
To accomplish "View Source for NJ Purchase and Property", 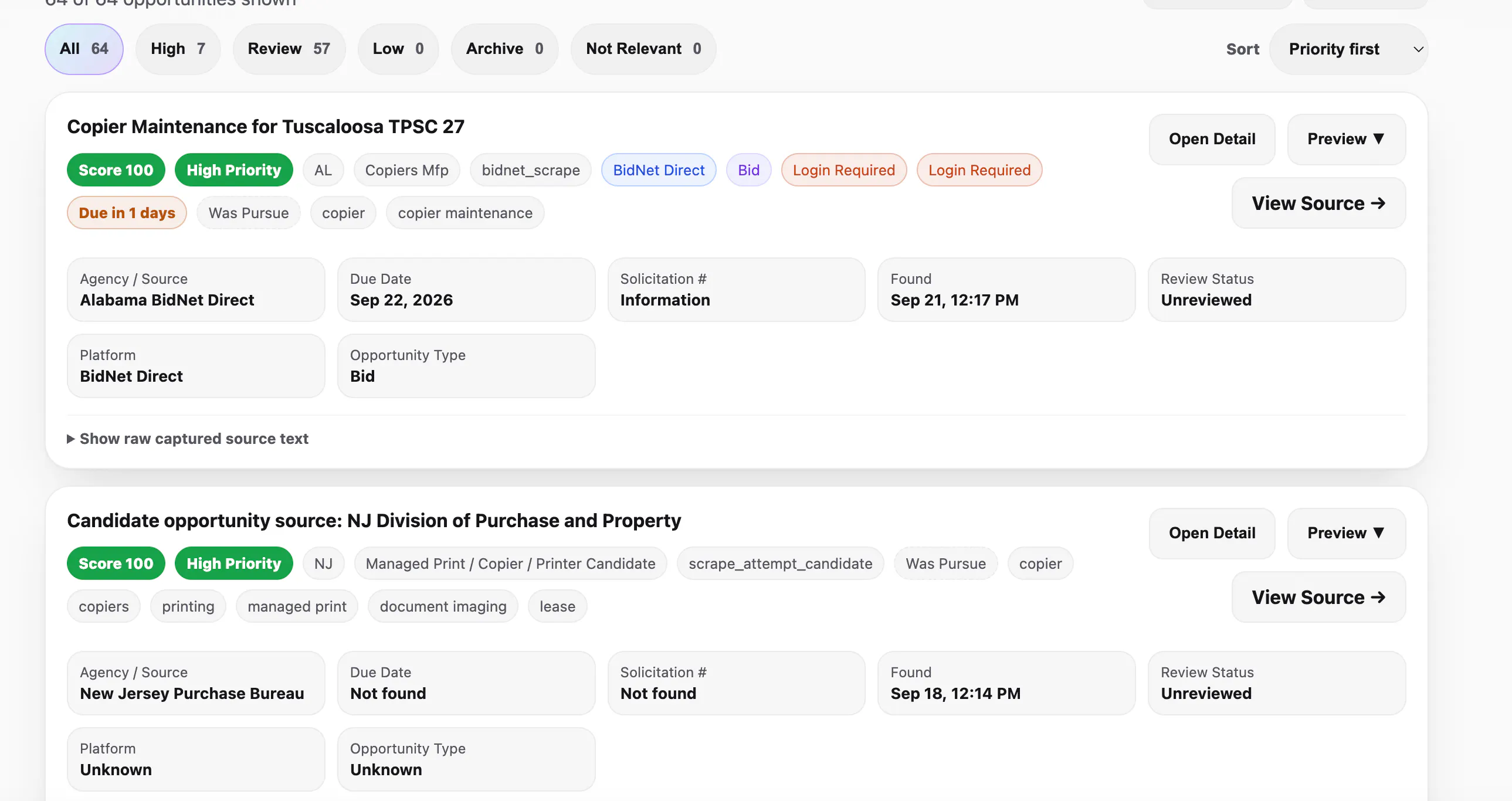I will [1318, 597].
